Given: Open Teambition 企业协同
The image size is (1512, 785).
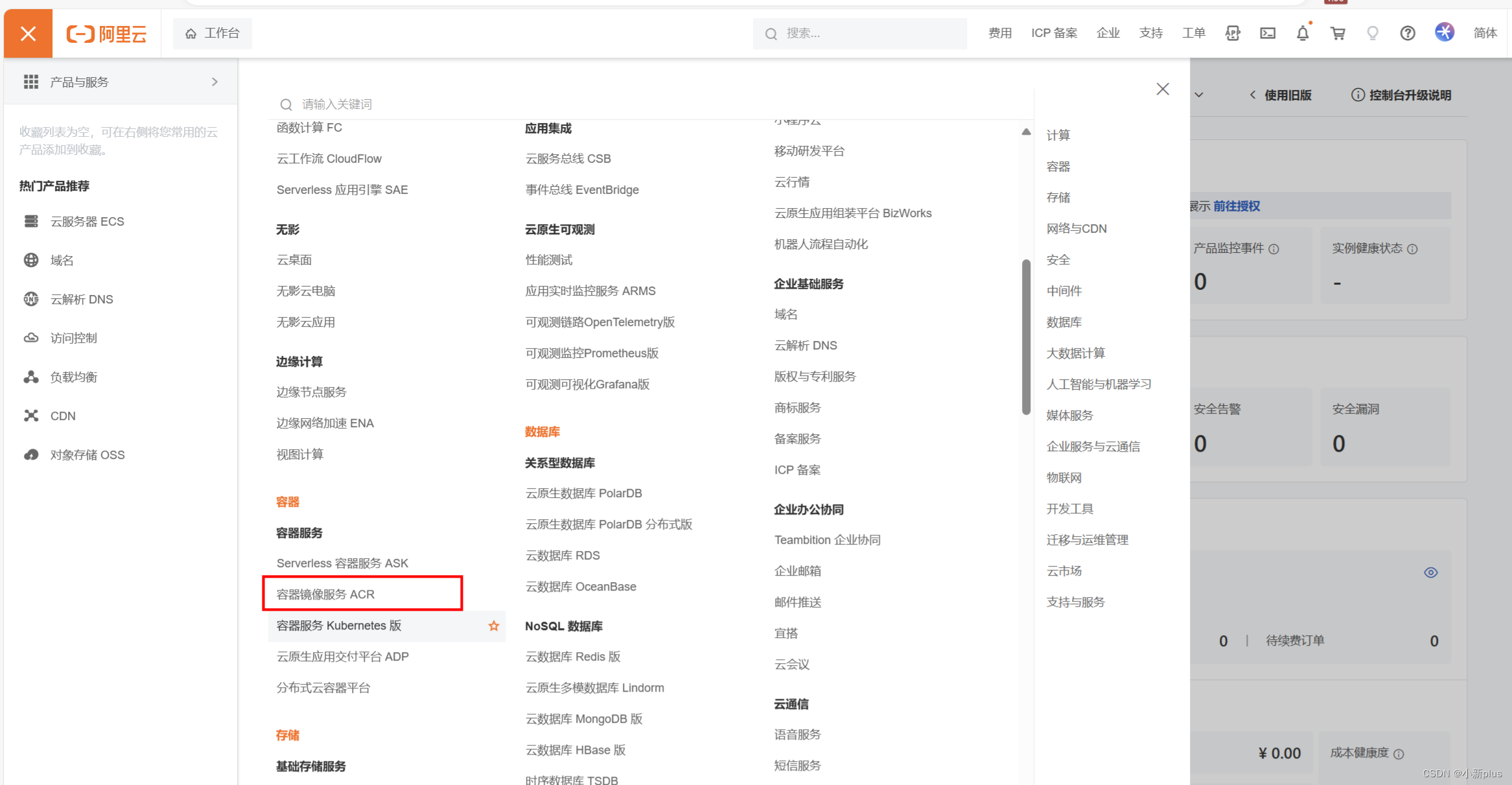Looking at the screenshot, I should click(x=828, y=539).
